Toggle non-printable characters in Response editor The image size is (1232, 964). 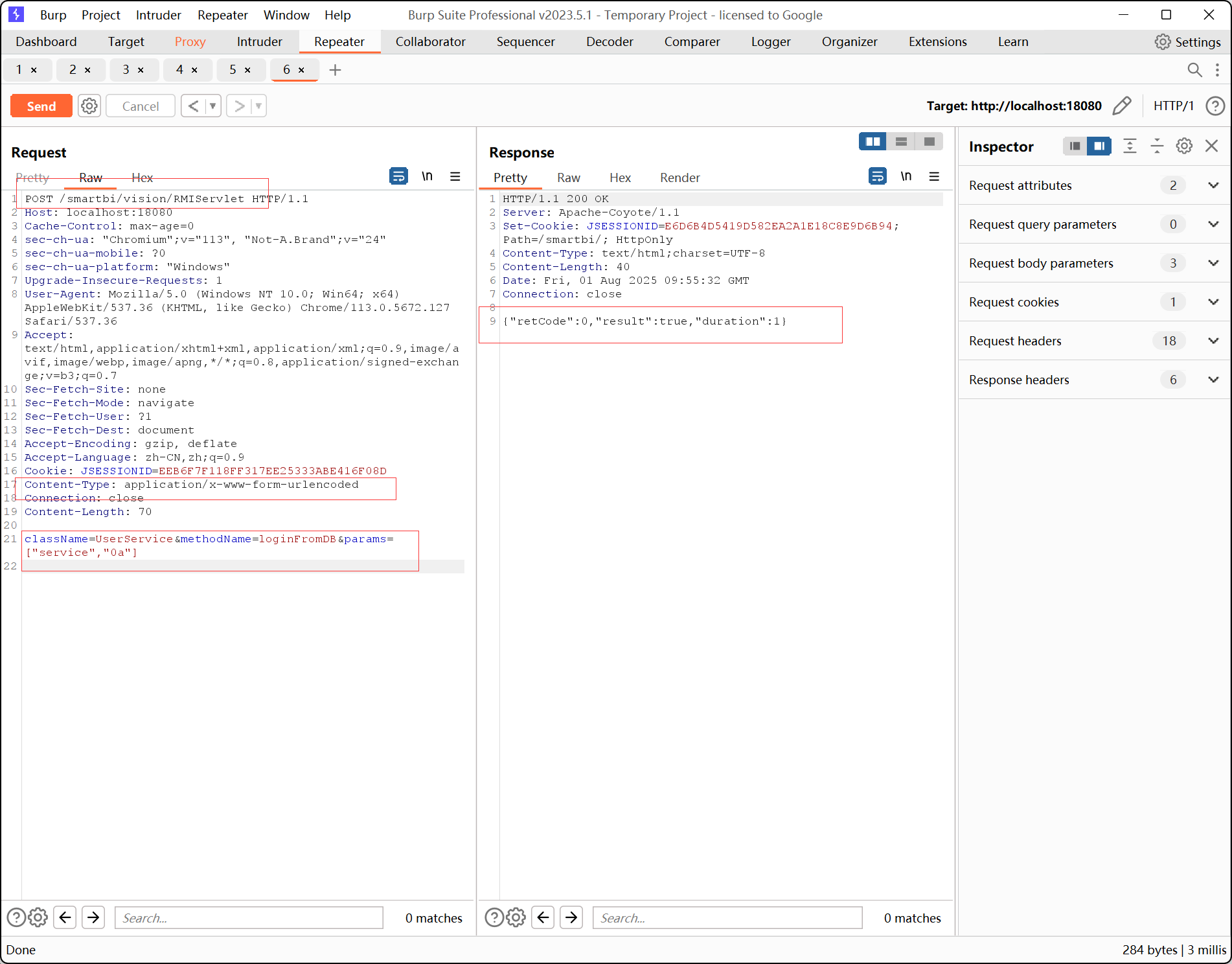[906, 176]
